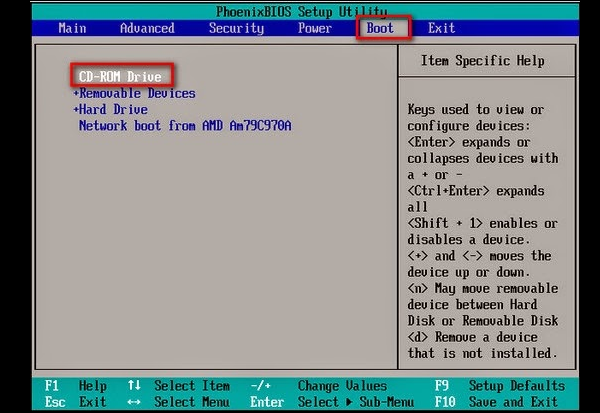Expand the Removable Devices entry
This screenshot has width=600, height=413.
(x=134, y=93)
